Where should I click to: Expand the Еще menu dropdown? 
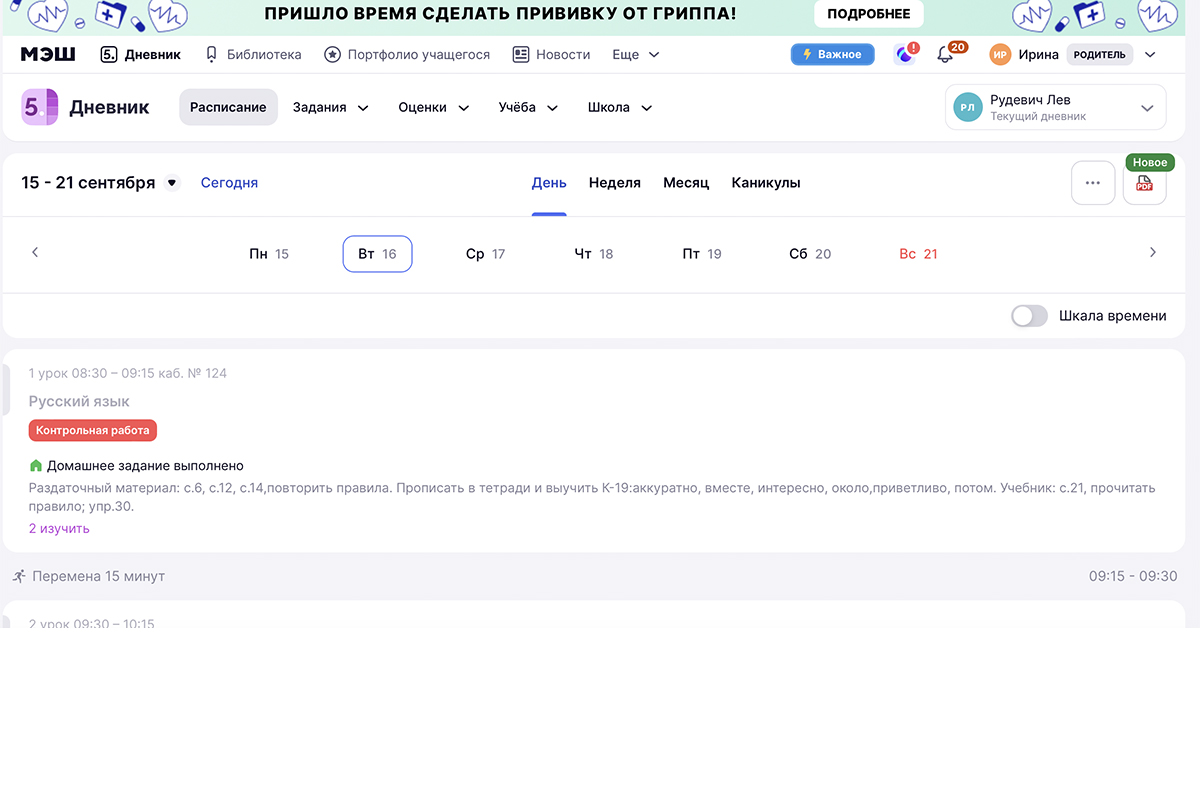coord(636,54)
